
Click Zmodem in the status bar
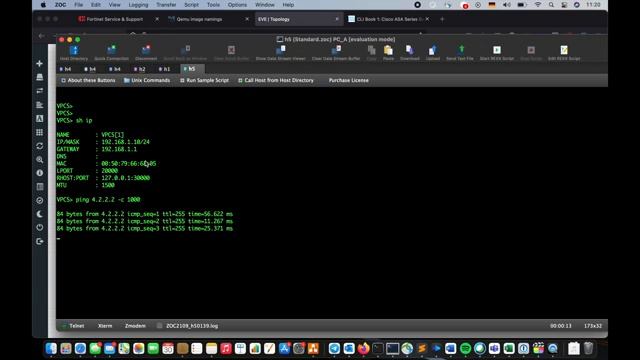pyautogui.click(x=135, y=326)
